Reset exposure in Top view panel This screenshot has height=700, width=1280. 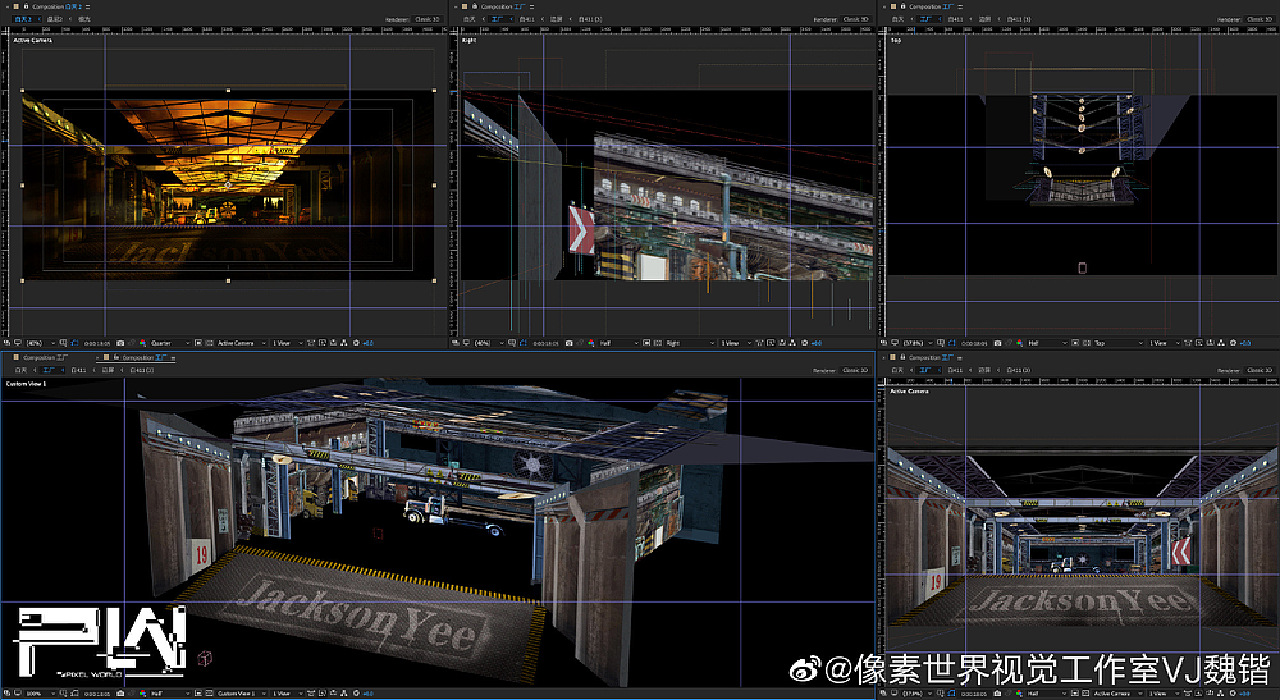(1233, 343)
